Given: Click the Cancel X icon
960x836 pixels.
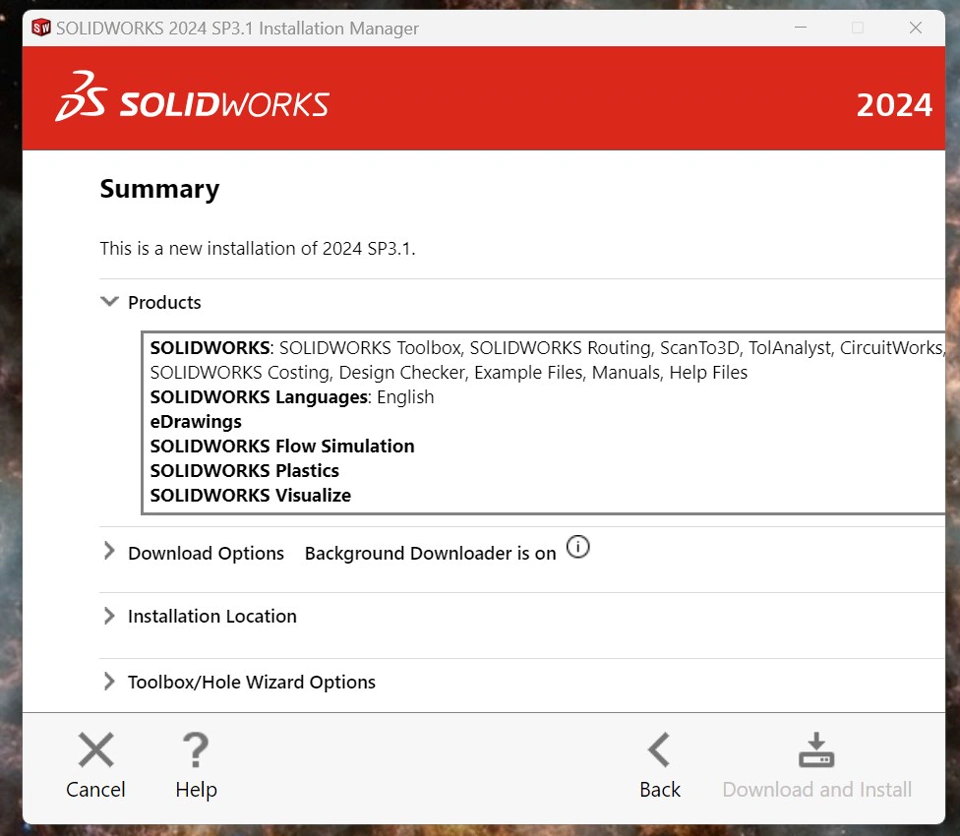Looking at the screenshot, I should click(96, 750).
